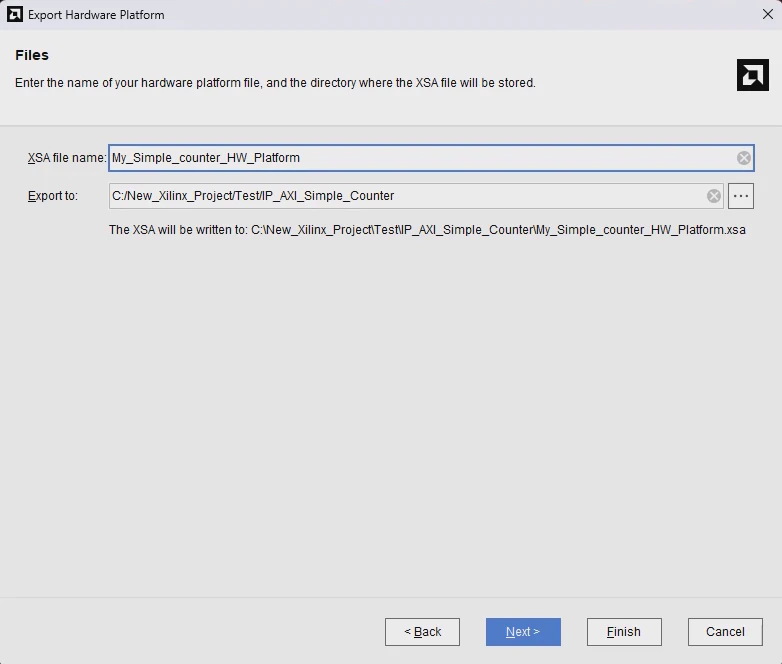Click the AMD icon in title bar

point(14,14)
